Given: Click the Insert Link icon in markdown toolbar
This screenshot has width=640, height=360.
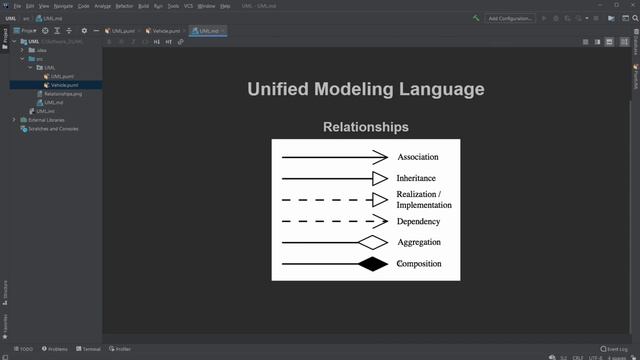Looking at the screenshot, I should [x=180, y=42].
